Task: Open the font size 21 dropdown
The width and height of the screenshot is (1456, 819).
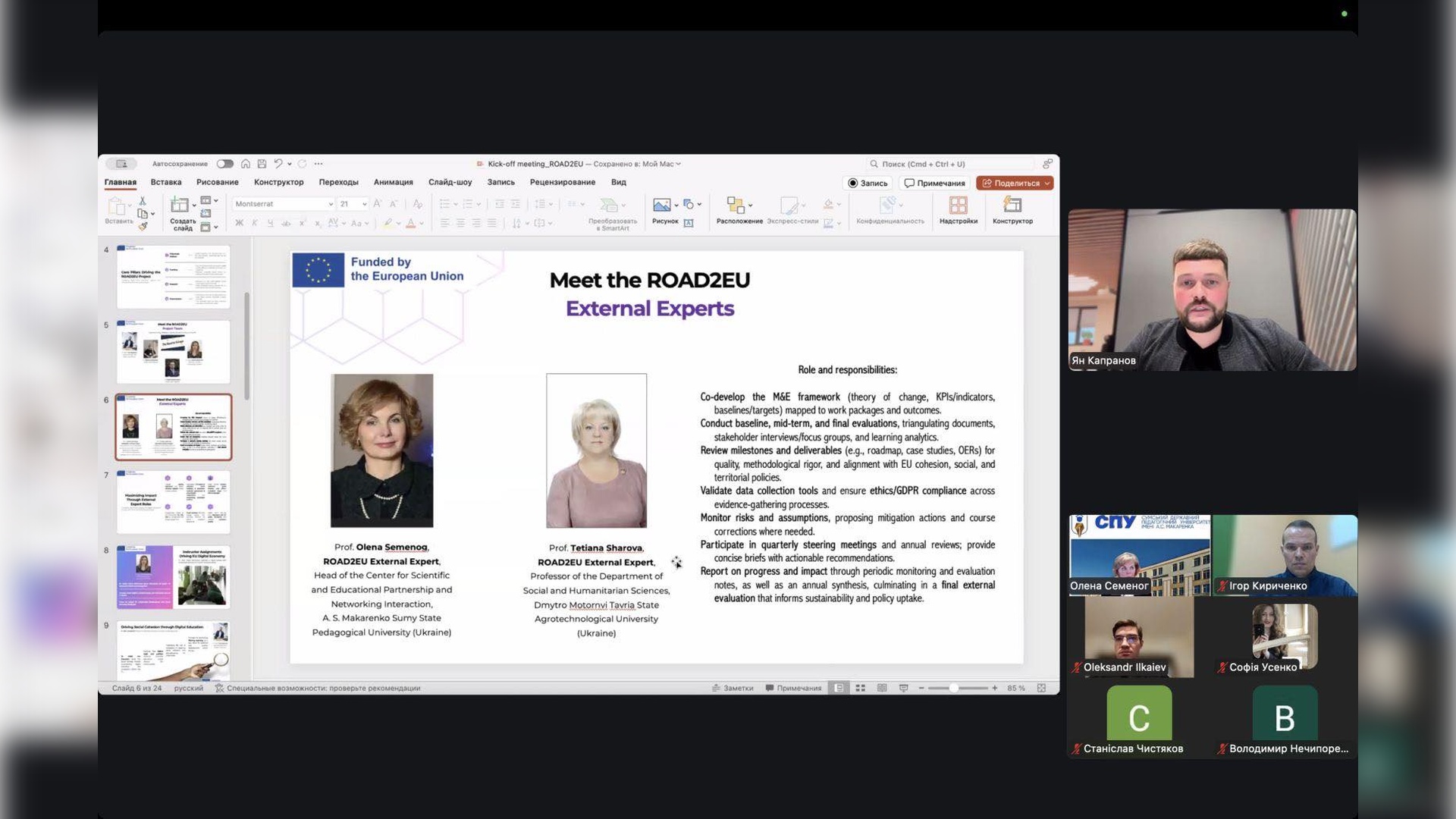Action: point(364,204)
